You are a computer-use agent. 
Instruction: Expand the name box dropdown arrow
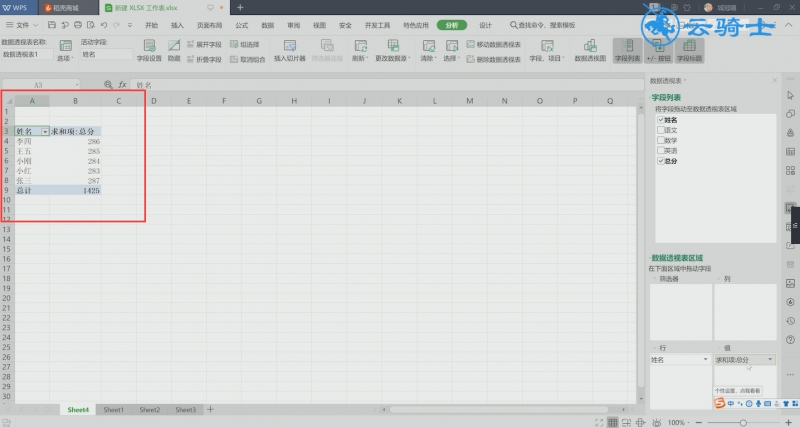tap(77, 85)
